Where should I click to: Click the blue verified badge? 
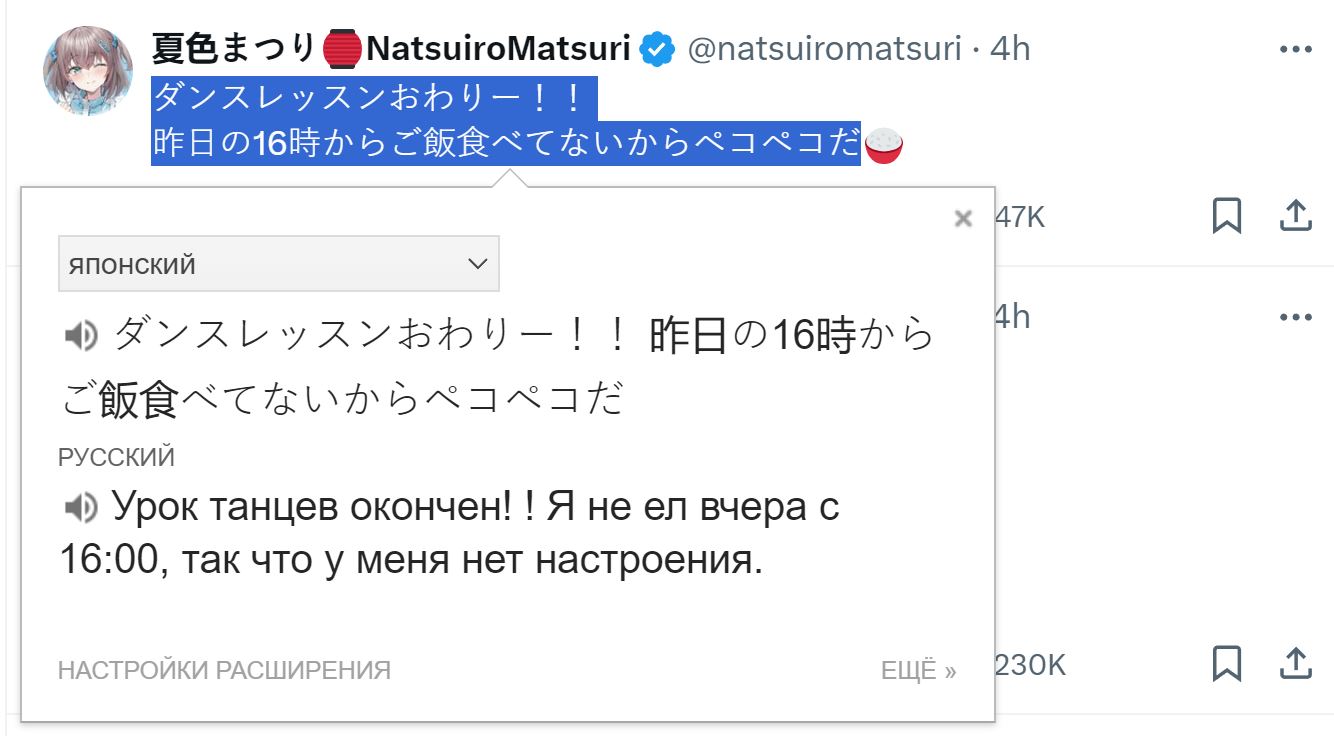coord(658,48)
